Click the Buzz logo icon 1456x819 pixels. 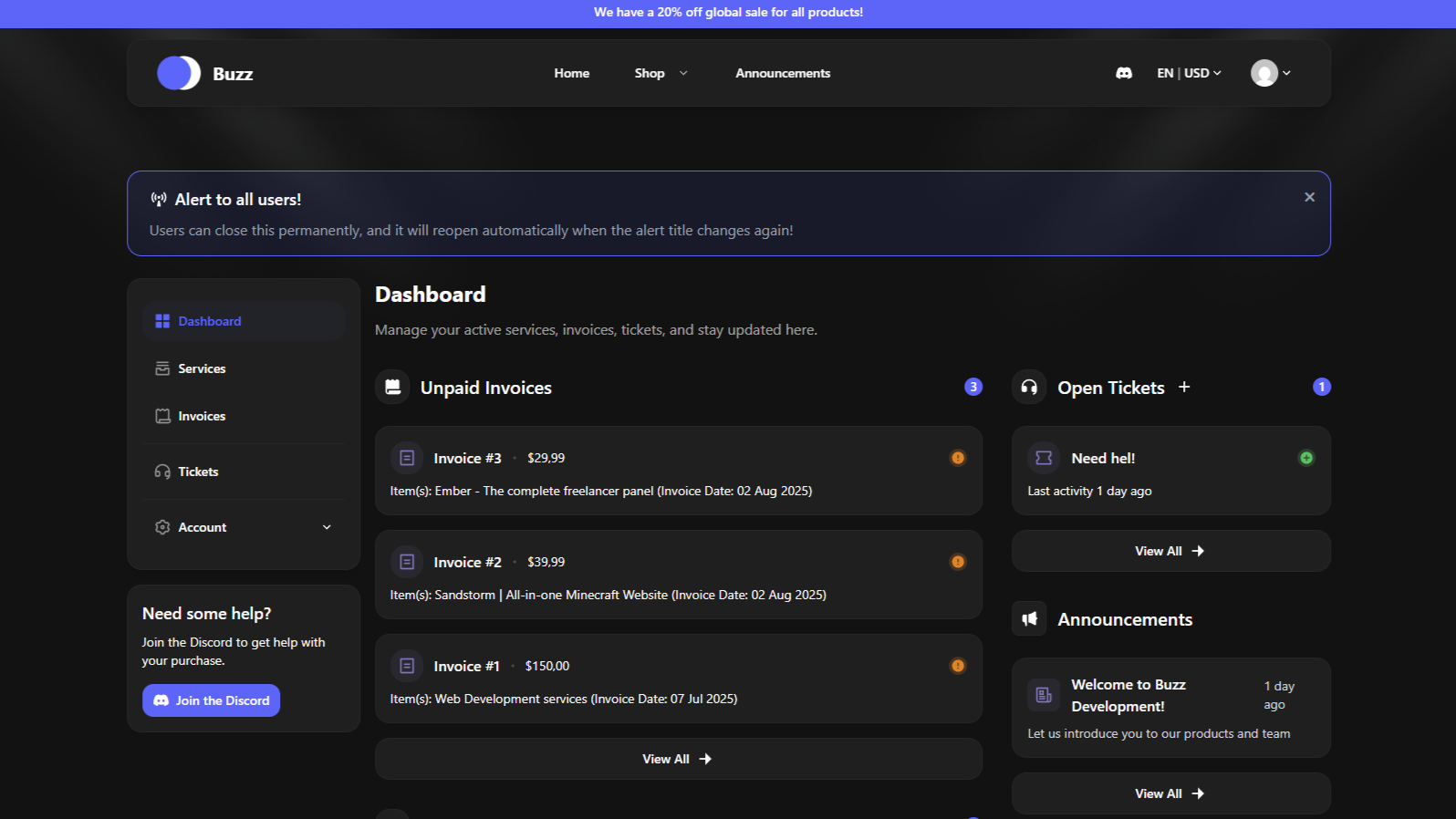click(x=179, y=73)
